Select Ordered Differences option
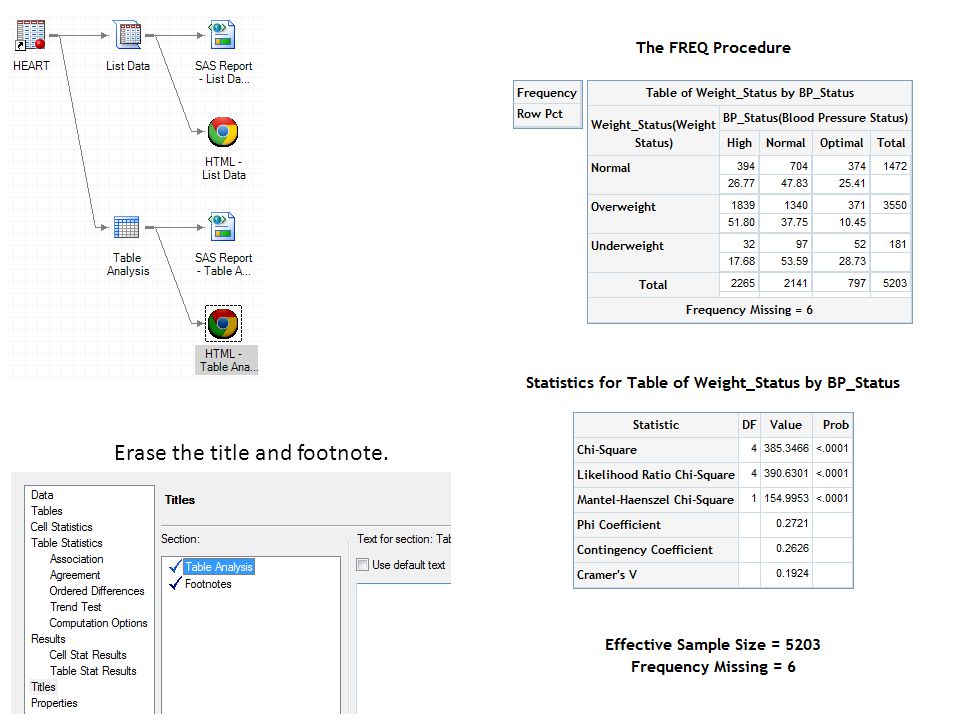 [97, 590]
